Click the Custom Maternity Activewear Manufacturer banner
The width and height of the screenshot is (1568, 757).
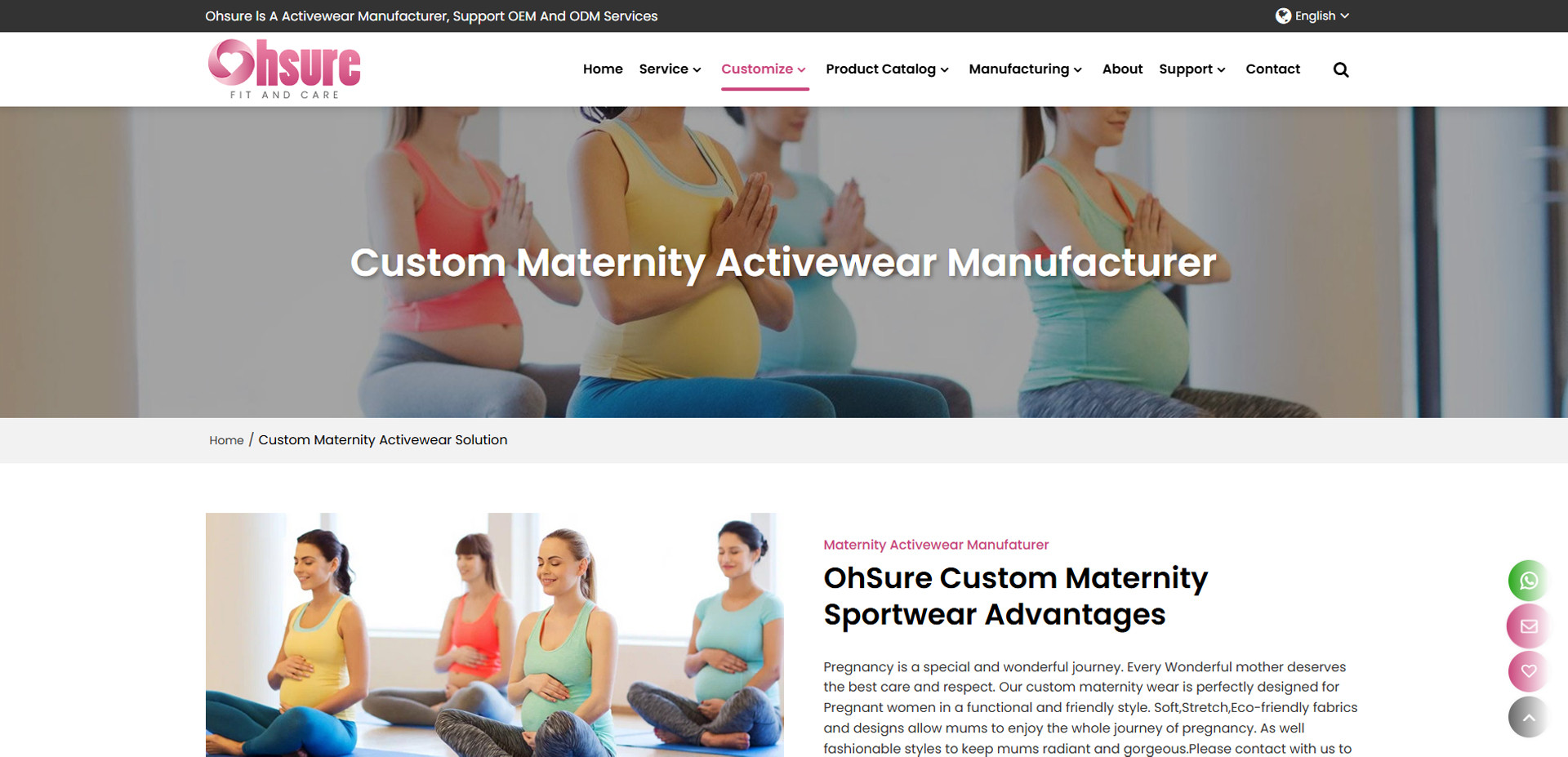[783, 262]
